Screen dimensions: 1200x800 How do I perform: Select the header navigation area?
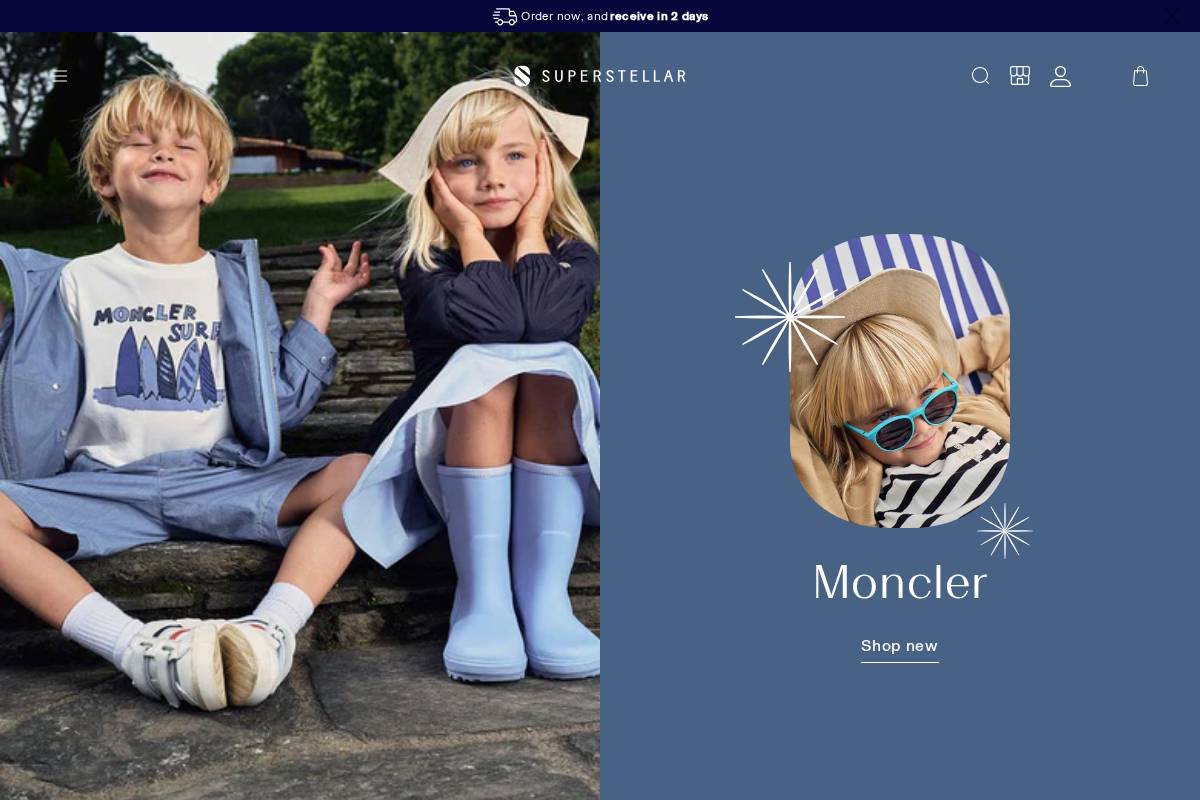point(600,76)
